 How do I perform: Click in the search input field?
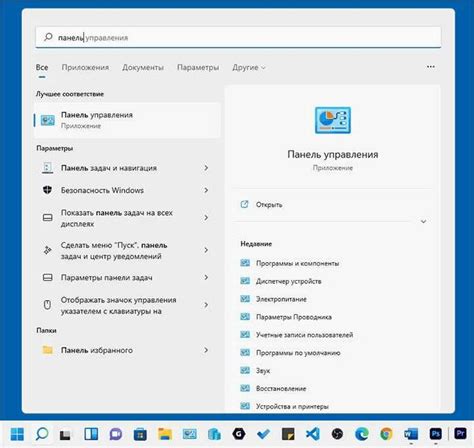pos(238,37)
